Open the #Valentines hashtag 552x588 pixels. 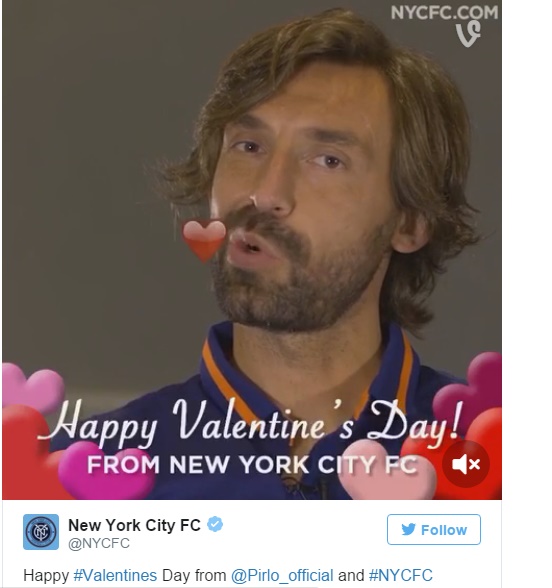click(x=115, y=575)
